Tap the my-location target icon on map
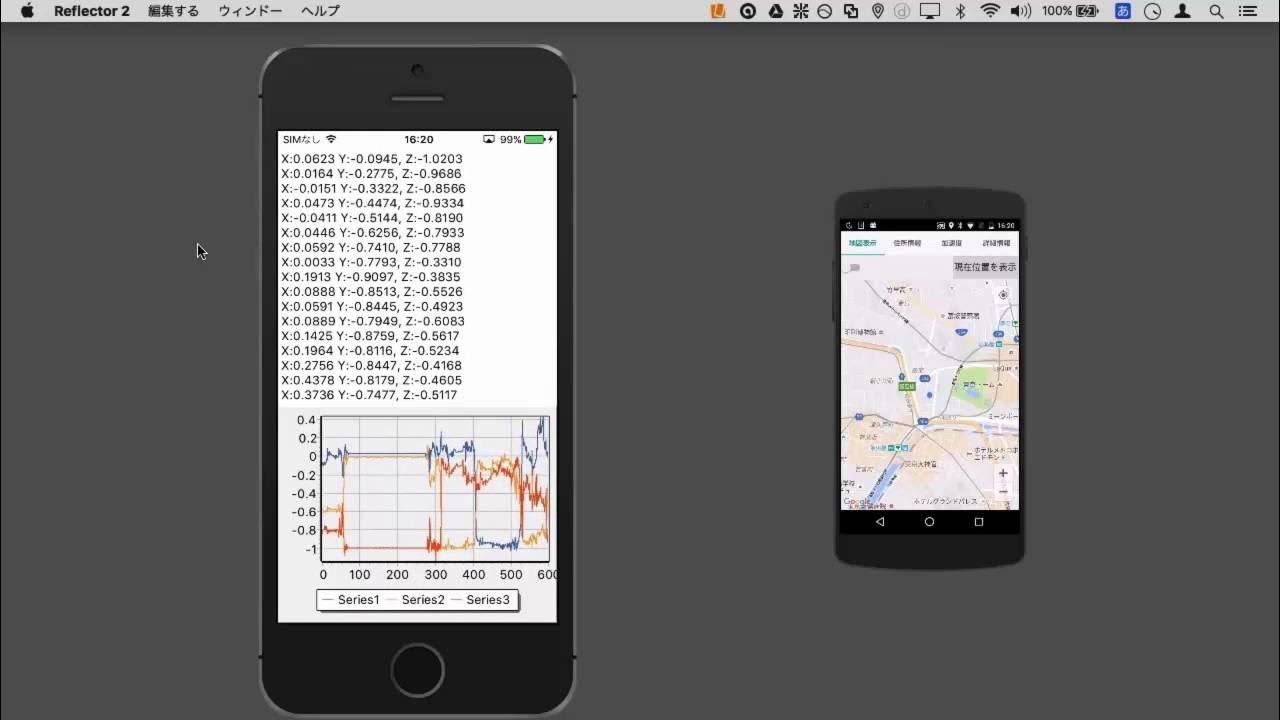The width and height of the screenshot is (1280, 720). click(1003, 295)
